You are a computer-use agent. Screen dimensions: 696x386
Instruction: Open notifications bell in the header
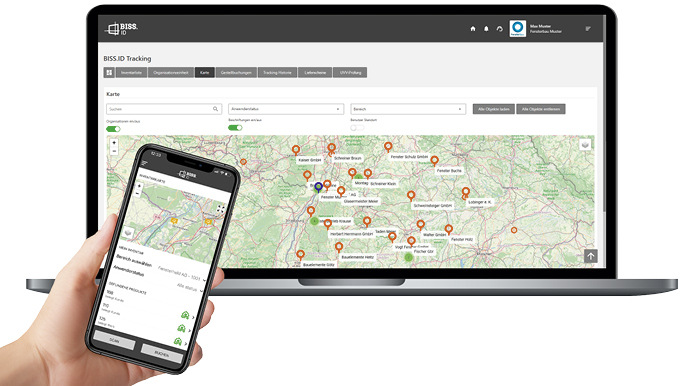click(x=486, y=29)
